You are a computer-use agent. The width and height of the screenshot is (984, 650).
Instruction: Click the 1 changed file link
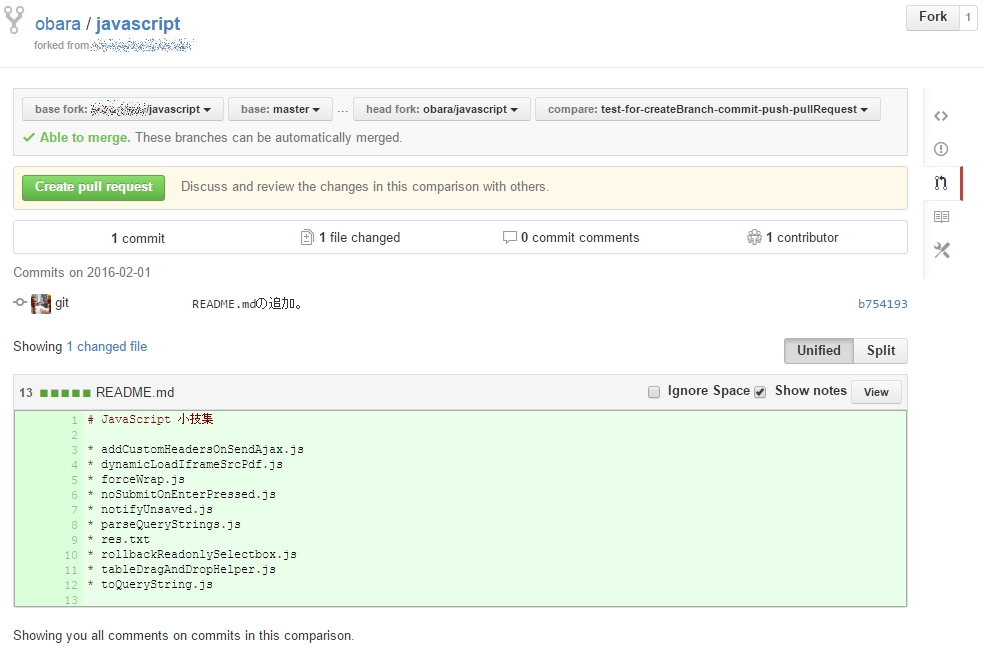coord(107,346)
